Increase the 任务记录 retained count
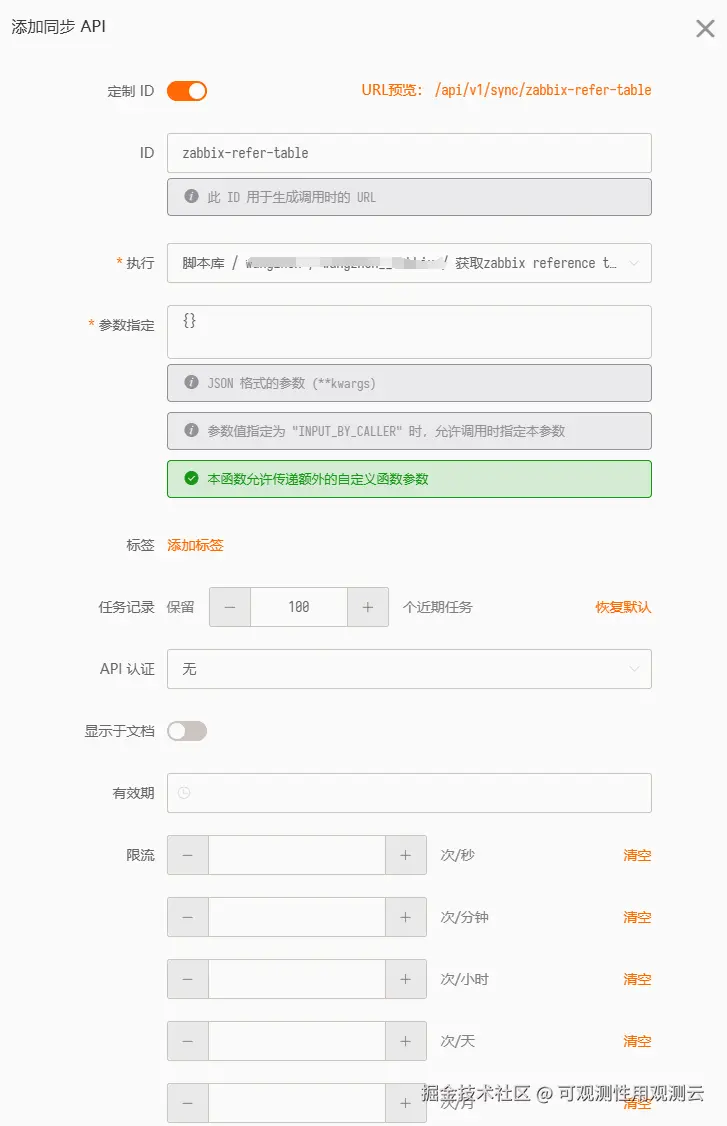This screenshot has height=1126, width=727. (368, 607)
